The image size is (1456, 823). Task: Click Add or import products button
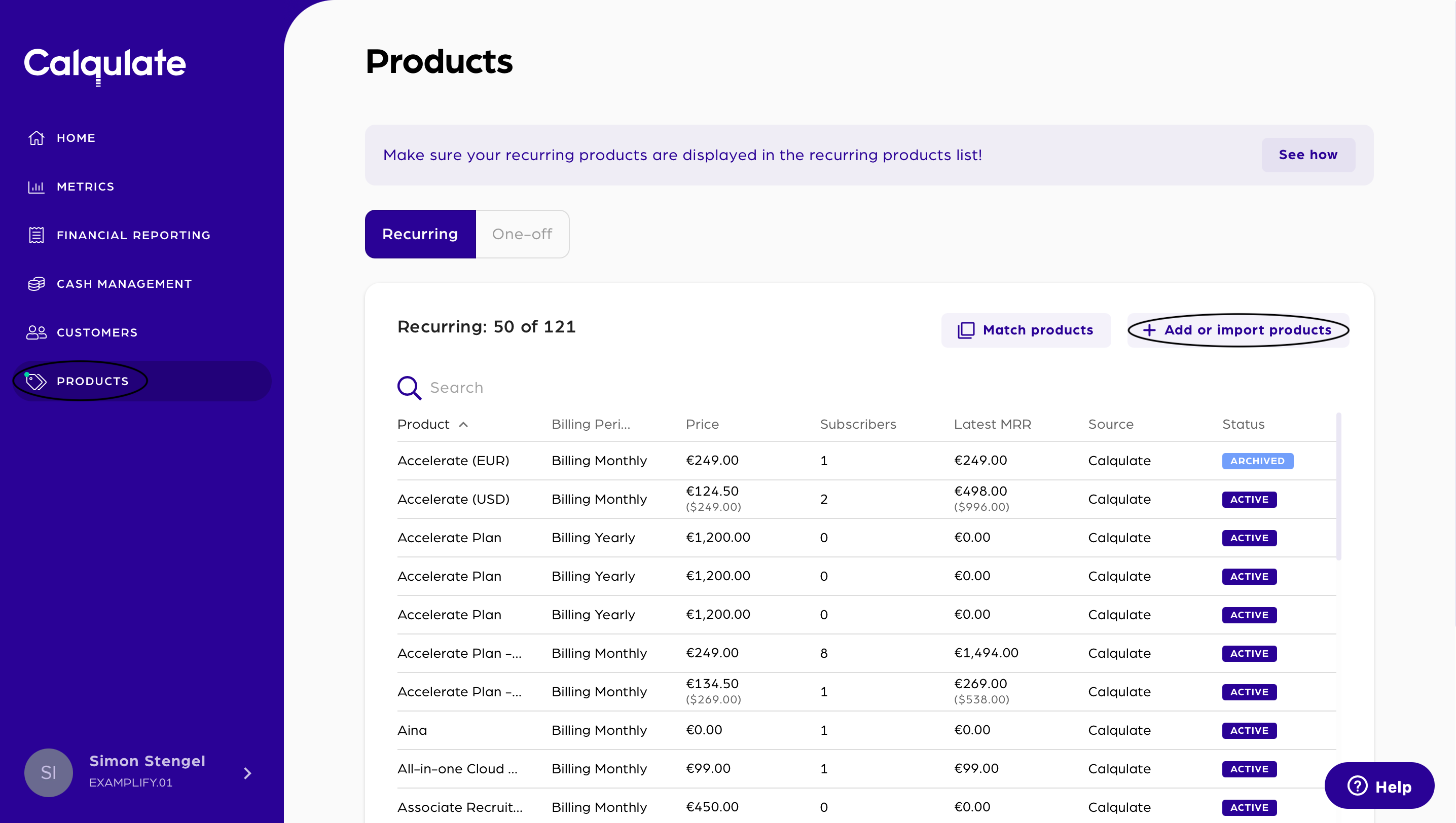coord(1237,330)
